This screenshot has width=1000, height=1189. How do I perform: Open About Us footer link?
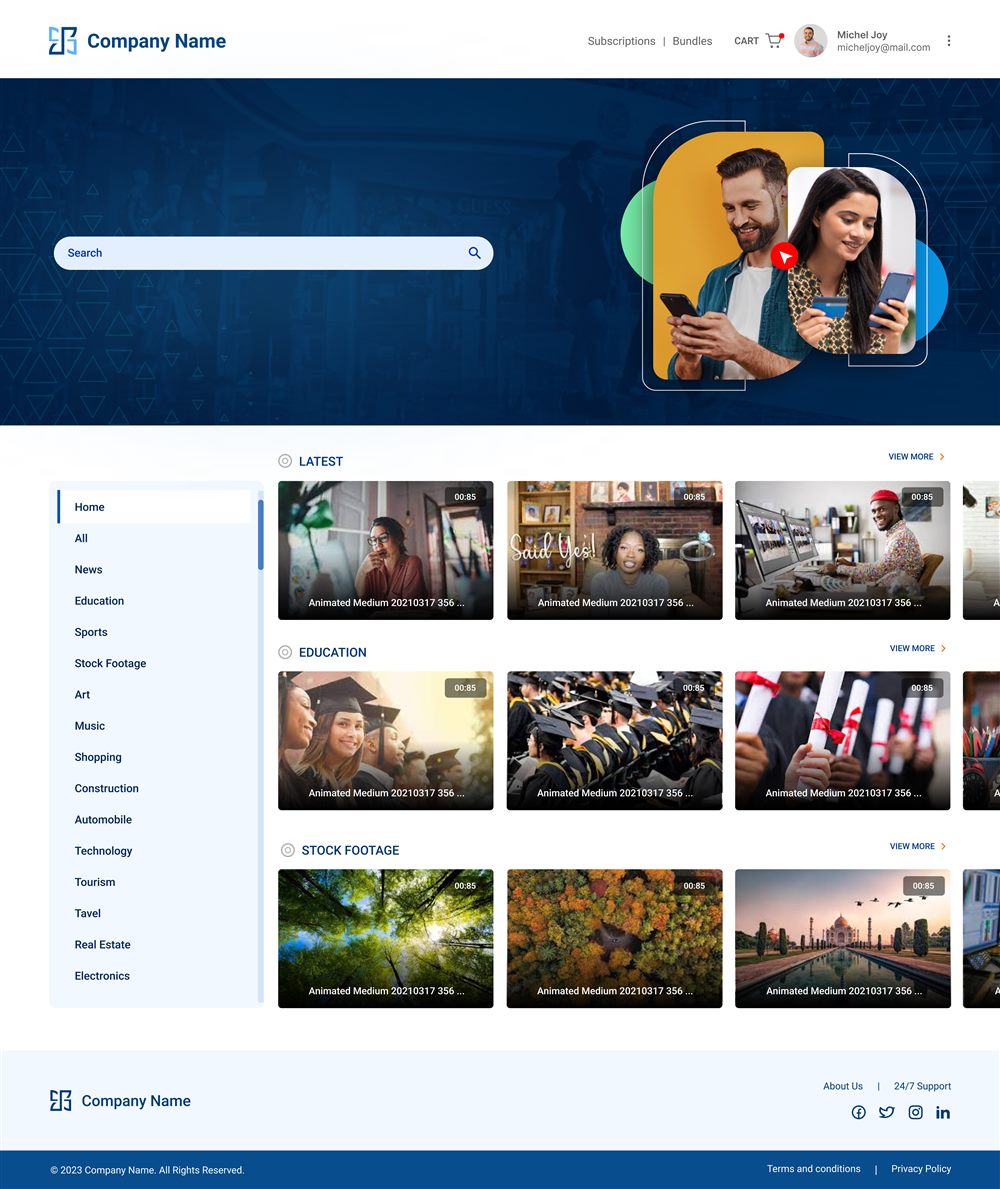click(843, 1086)
